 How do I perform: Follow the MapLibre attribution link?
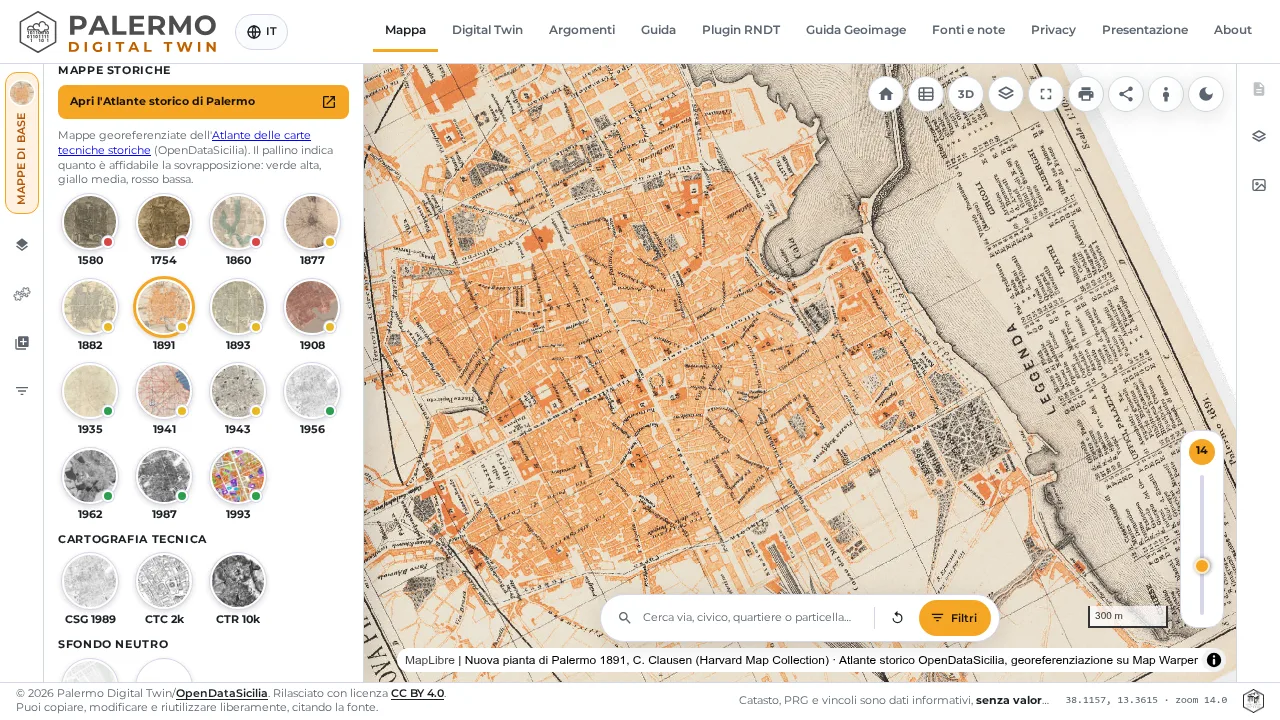pyautogui.click(x=430, y=660)
